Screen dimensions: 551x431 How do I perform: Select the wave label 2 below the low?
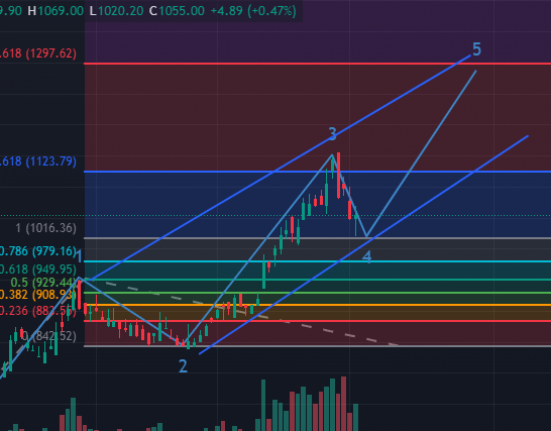coord(183,366)
